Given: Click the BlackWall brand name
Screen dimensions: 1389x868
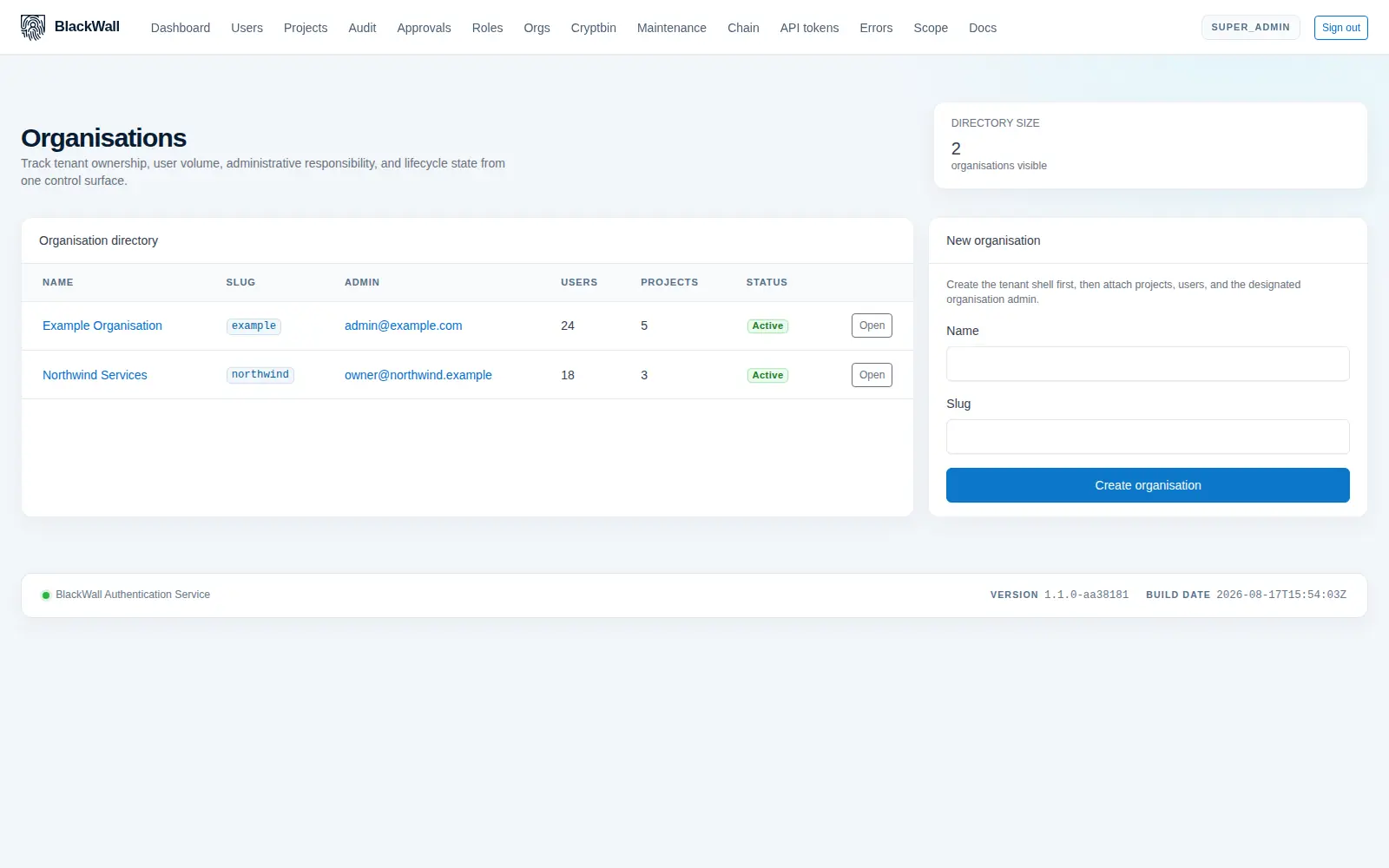Looking at the screenshot, I should click(87, 27).
